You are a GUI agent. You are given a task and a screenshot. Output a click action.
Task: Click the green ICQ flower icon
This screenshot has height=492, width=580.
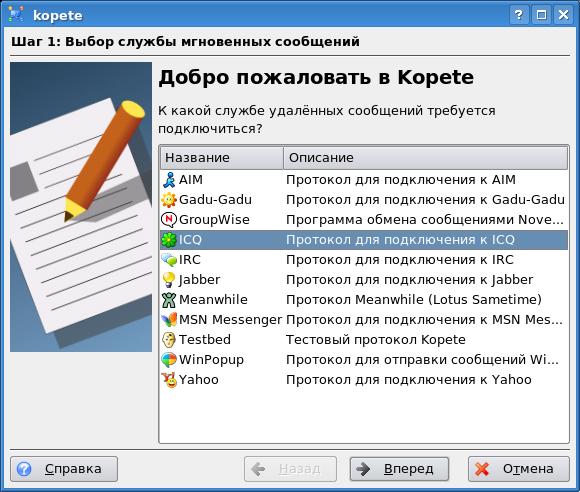point(169,240)
